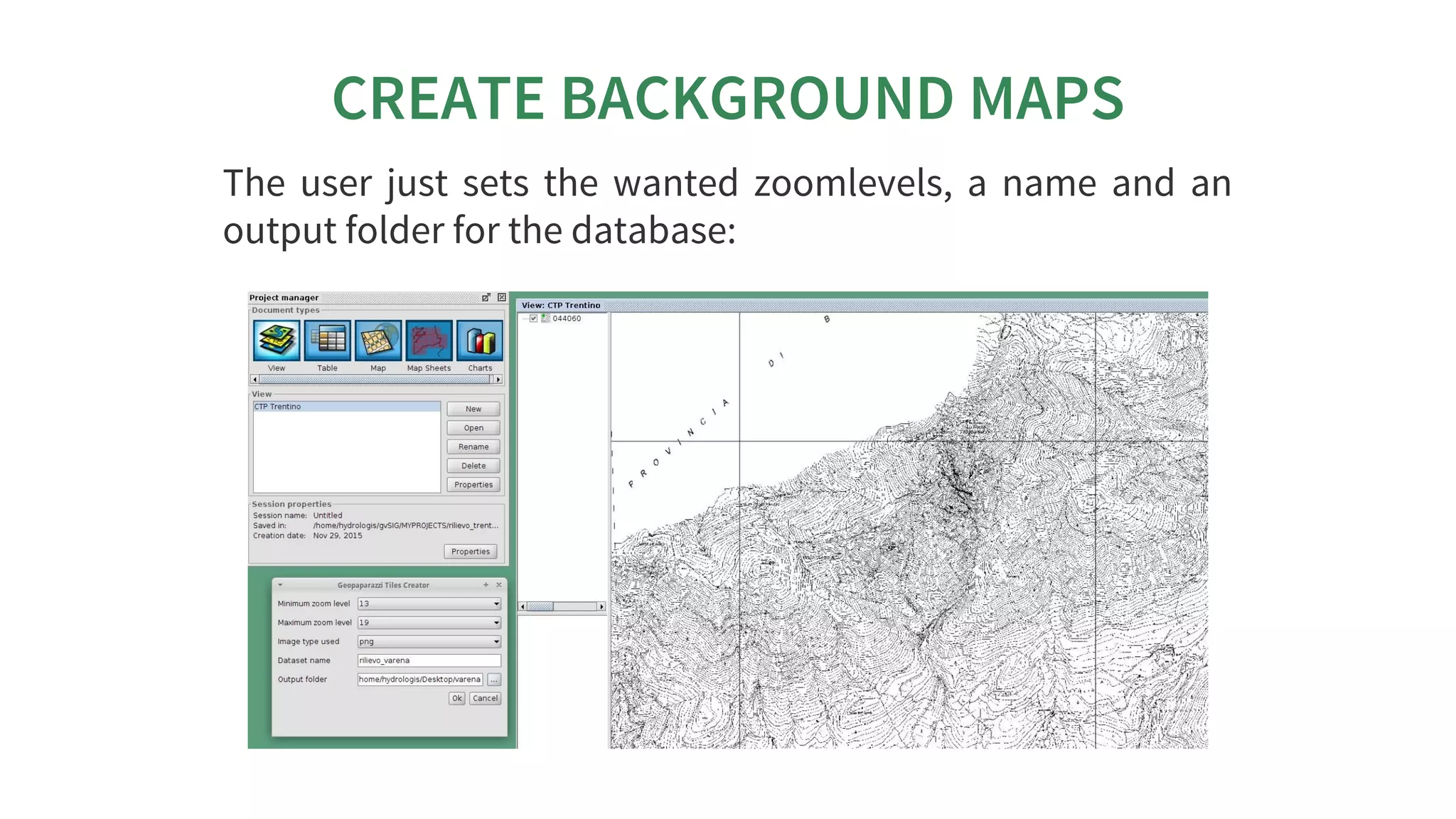Click the Creation date Nov 29, 2015 text

tap(338, 536)
